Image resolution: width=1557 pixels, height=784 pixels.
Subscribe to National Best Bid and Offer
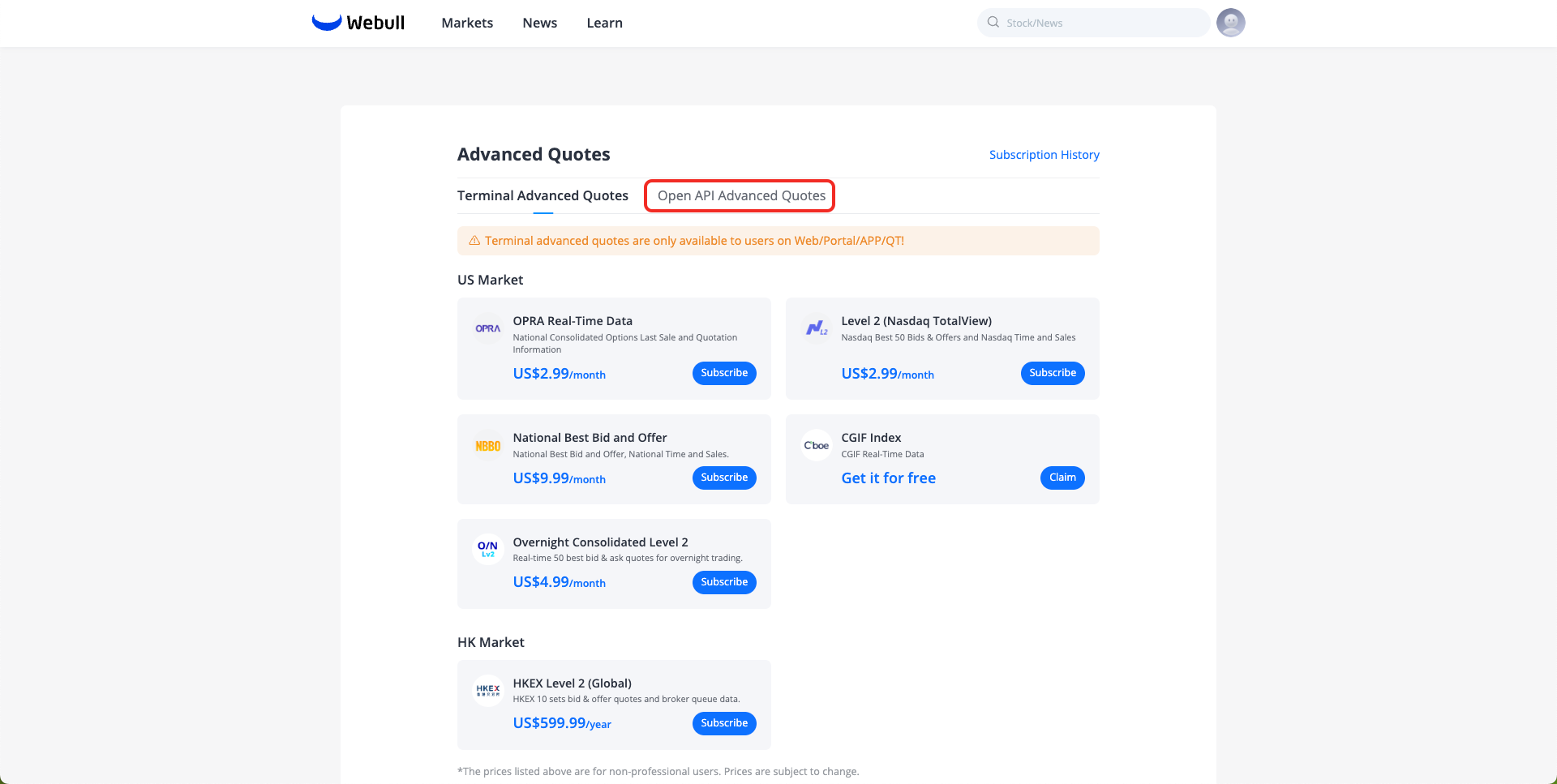click(724, 478)
